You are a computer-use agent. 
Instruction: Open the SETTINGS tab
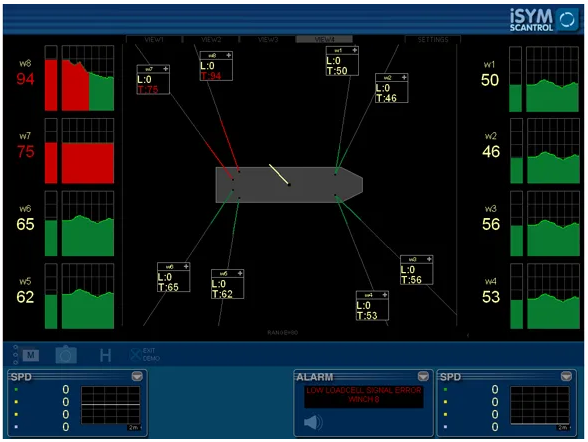(433, 39)
